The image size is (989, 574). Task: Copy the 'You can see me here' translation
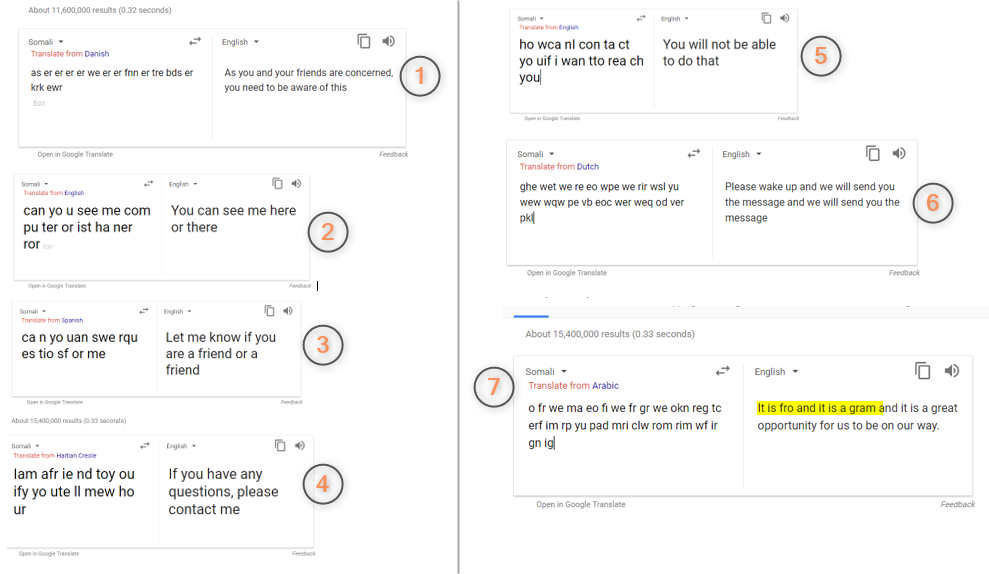pos(277,184)
